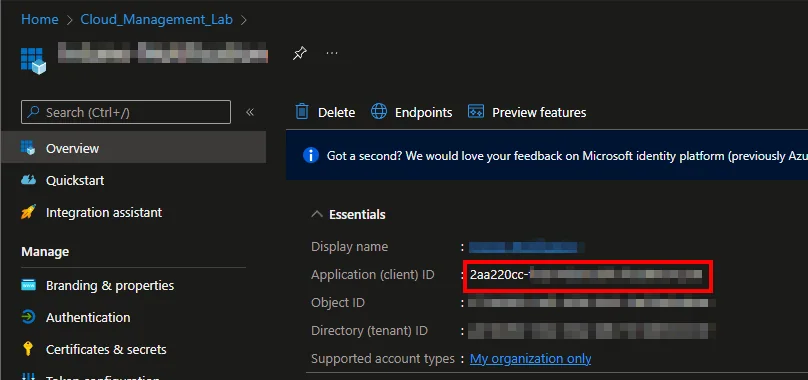Click the Quickstart cloud icon
The width and height of the screenshot is (808, 380).
pos(28,180)
